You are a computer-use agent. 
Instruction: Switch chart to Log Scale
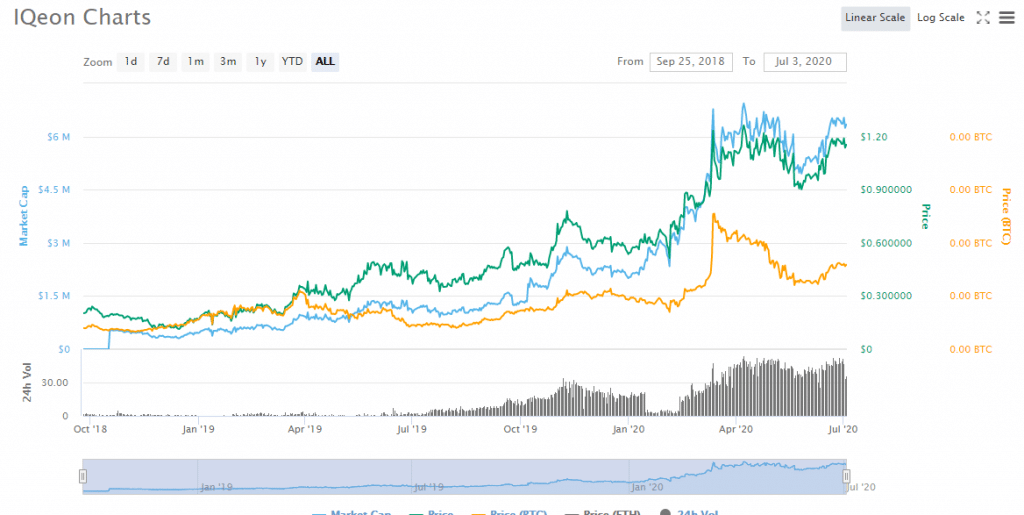[940, 18]
